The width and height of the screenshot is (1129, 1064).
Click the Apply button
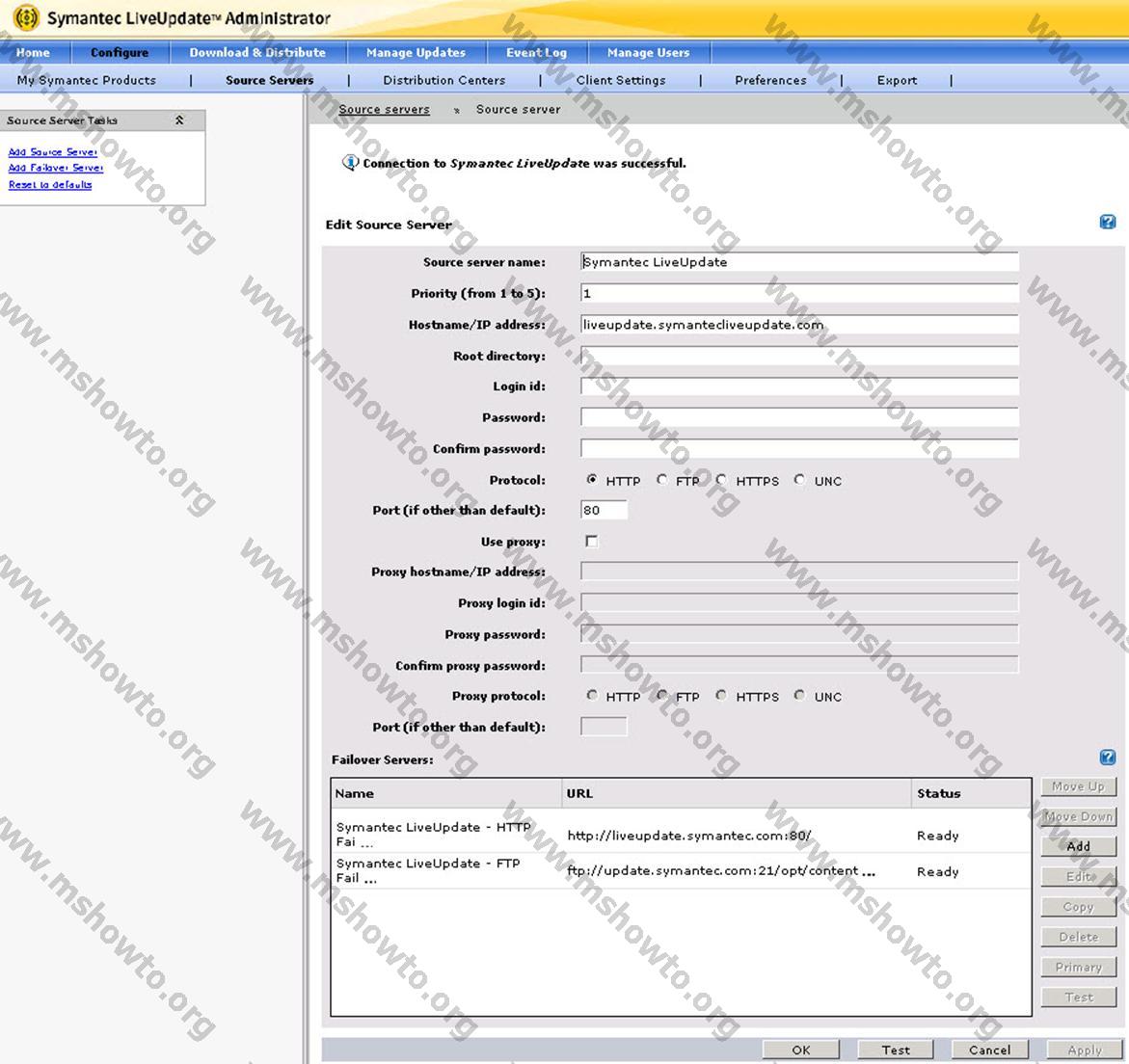(1085, 1050)
